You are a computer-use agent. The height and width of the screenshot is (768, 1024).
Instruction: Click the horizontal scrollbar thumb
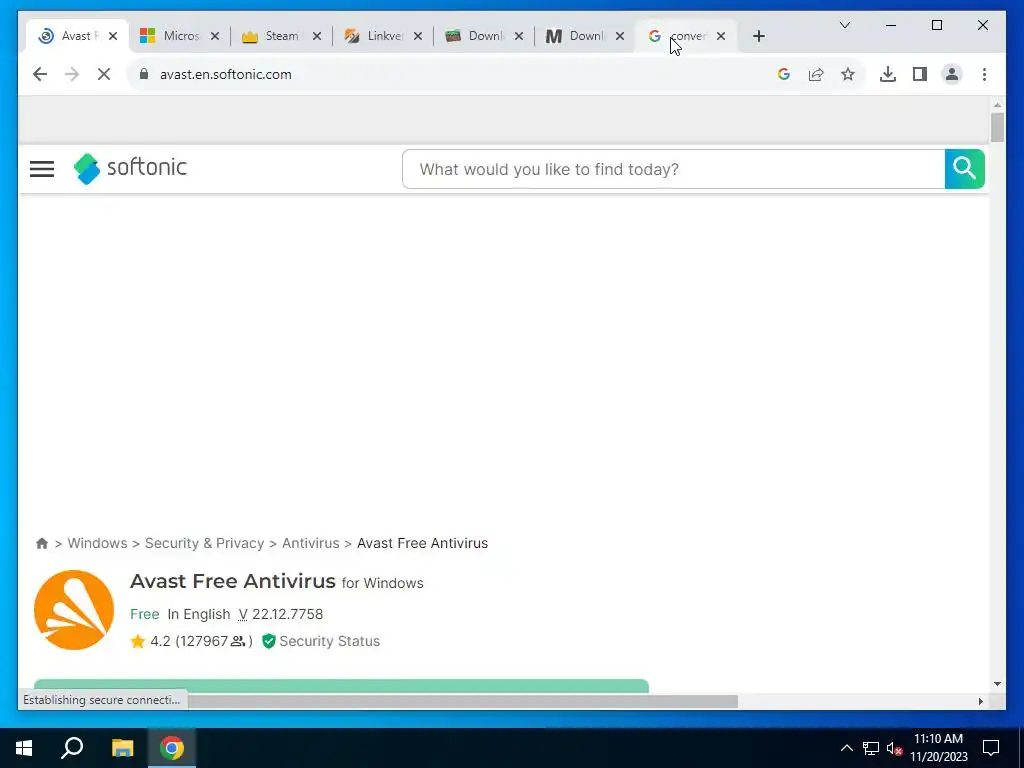point(462,701)
